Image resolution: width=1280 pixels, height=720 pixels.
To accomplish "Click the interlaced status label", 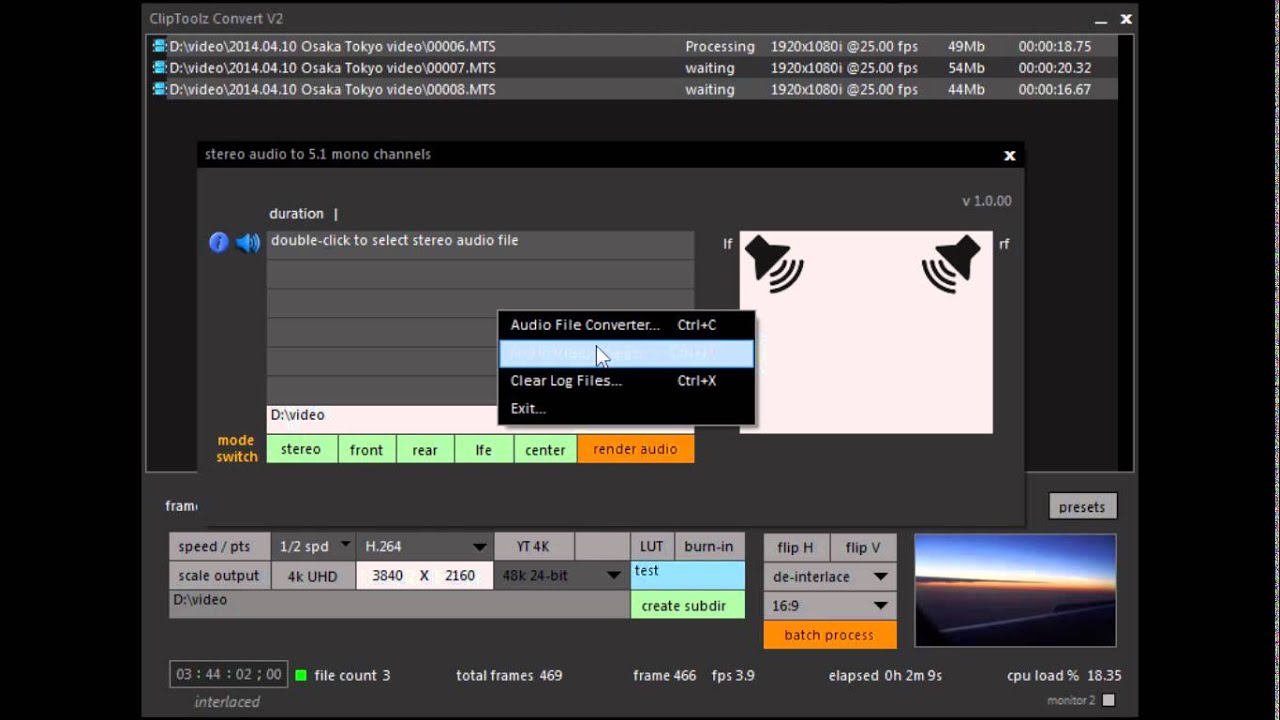I will (227, 702).
